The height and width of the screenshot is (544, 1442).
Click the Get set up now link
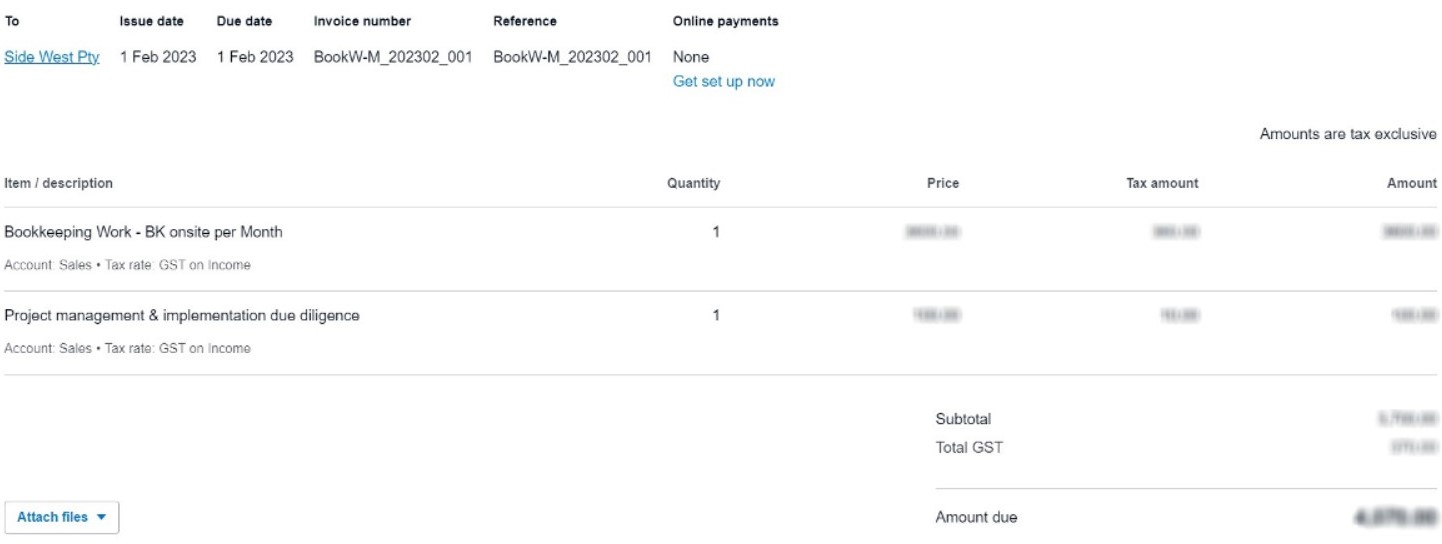(x=723, y=81)
